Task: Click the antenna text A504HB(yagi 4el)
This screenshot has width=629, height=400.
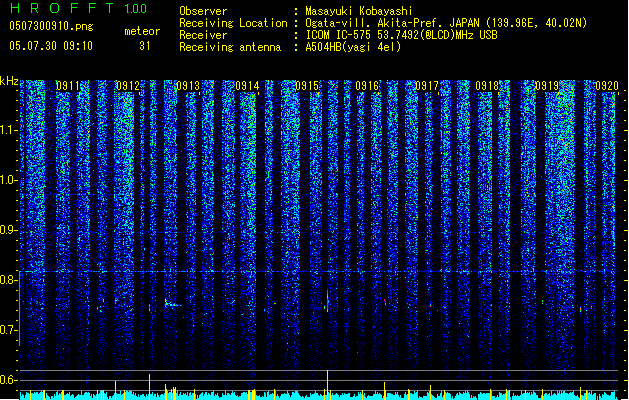Action: pyautogui.click(x=353, y=47)
